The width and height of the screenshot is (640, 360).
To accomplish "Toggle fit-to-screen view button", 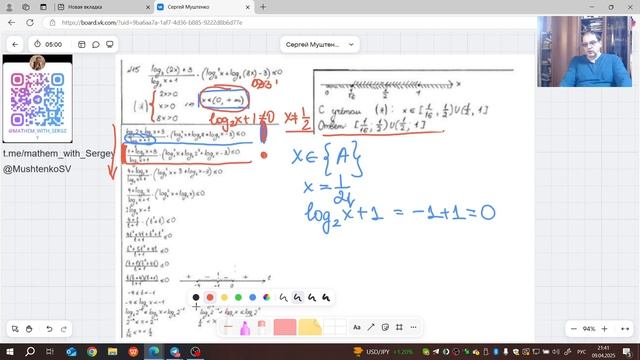I will pyautogui.click(x=624, y=329).
